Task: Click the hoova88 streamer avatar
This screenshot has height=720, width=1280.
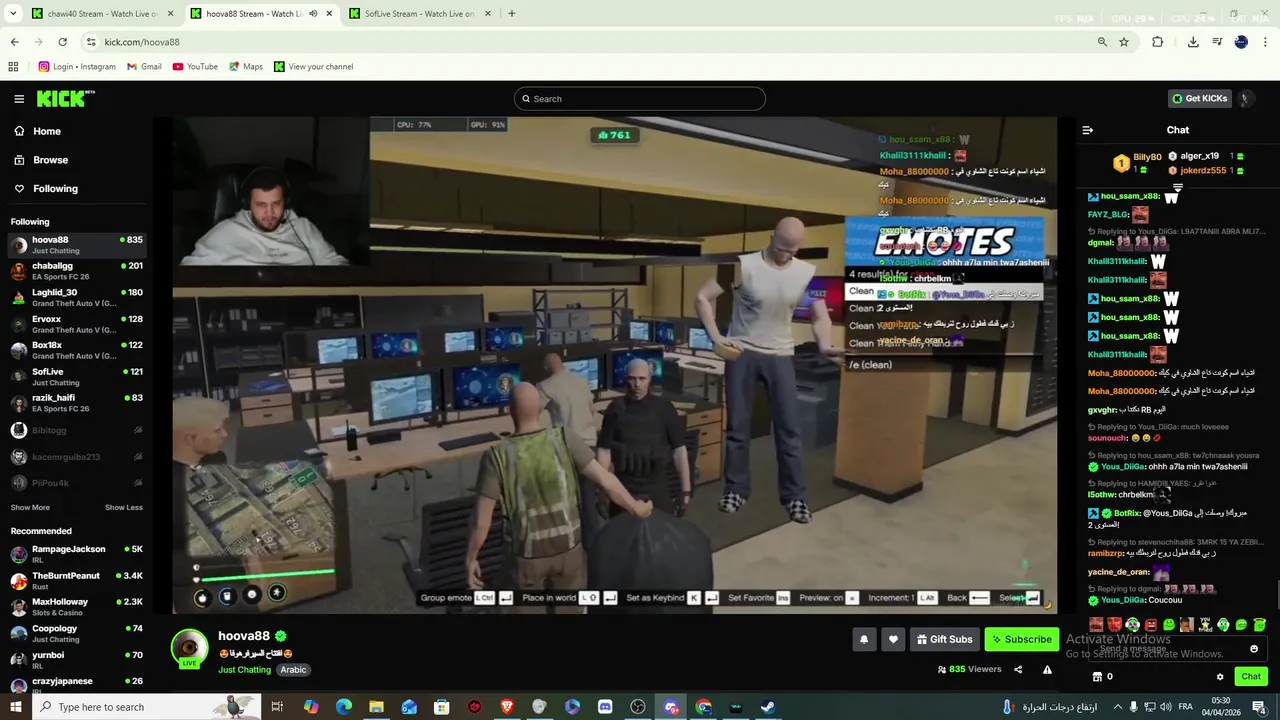Action: (189, 647)
